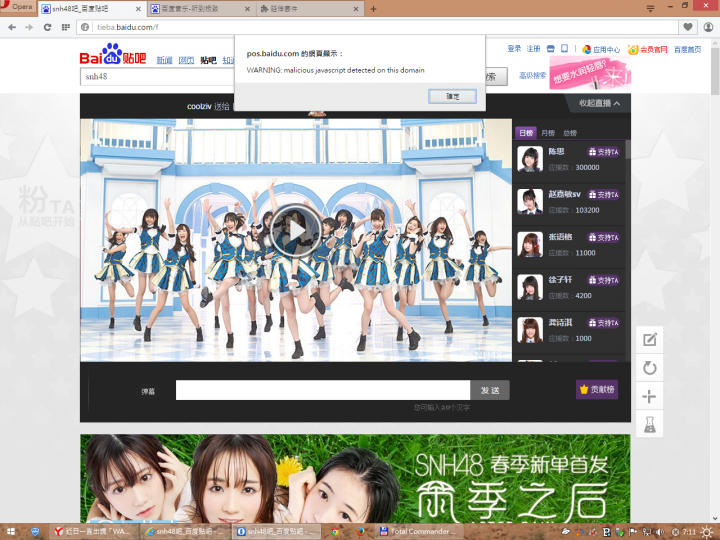Click the ranking list scrollbar
720x540 pixels.
click(628, 149)
